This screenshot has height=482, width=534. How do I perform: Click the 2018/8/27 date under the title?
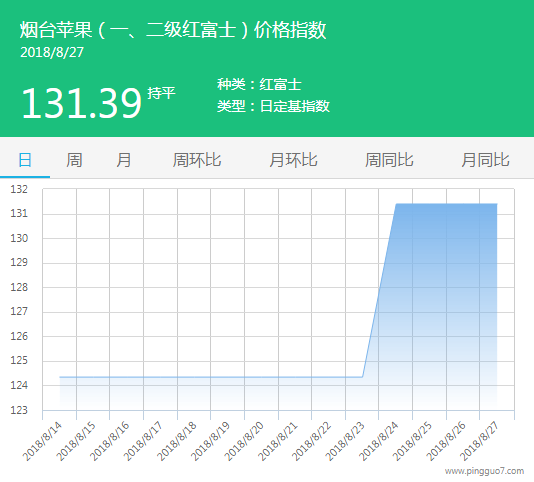[52, 52]
